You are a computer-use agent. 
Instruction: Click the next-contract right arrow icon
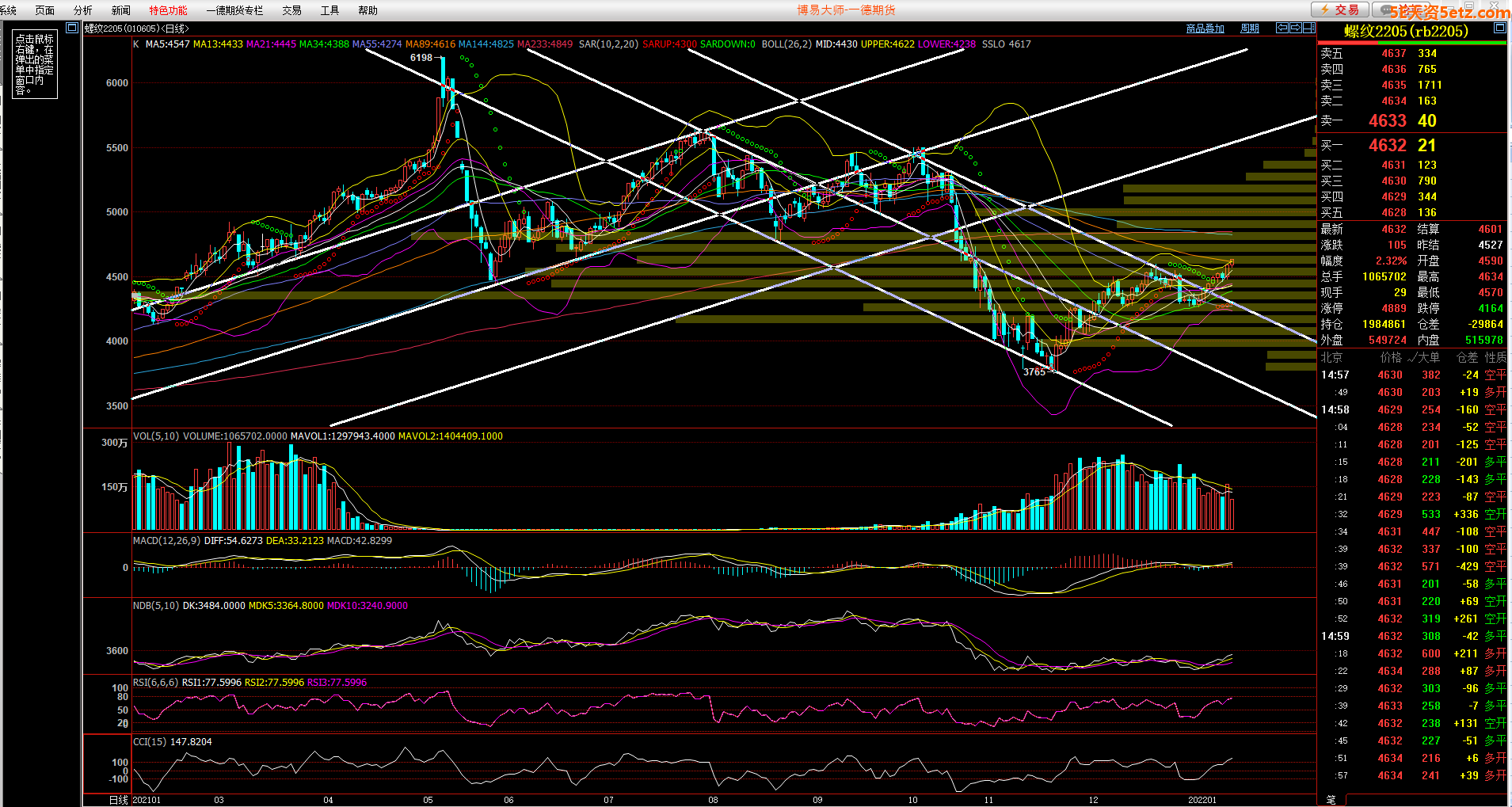pyautogui.click(x=1296, y=28)
